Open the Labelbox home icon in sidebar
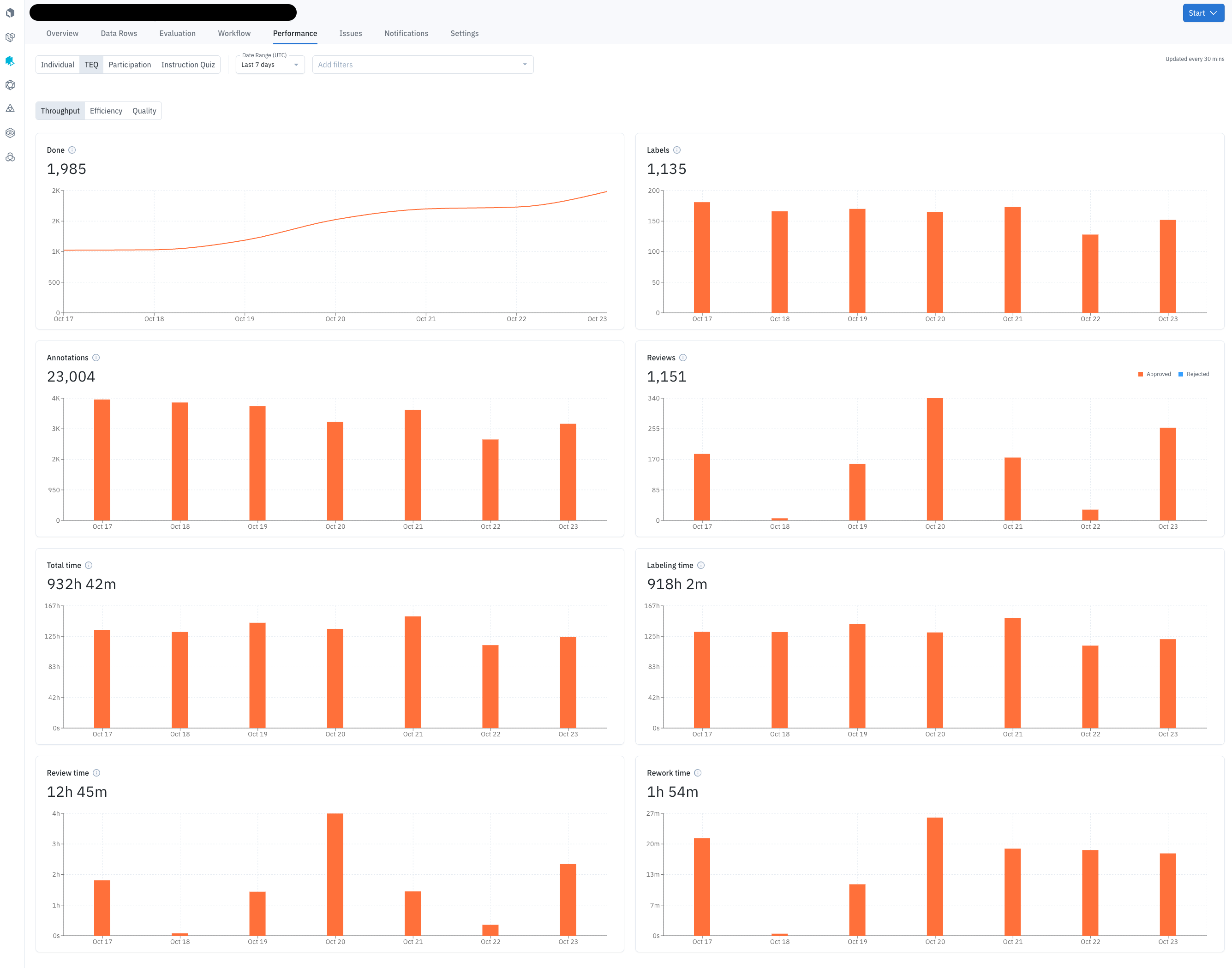The width and height of the screenshot is (1232, 968). coord(10,12)
